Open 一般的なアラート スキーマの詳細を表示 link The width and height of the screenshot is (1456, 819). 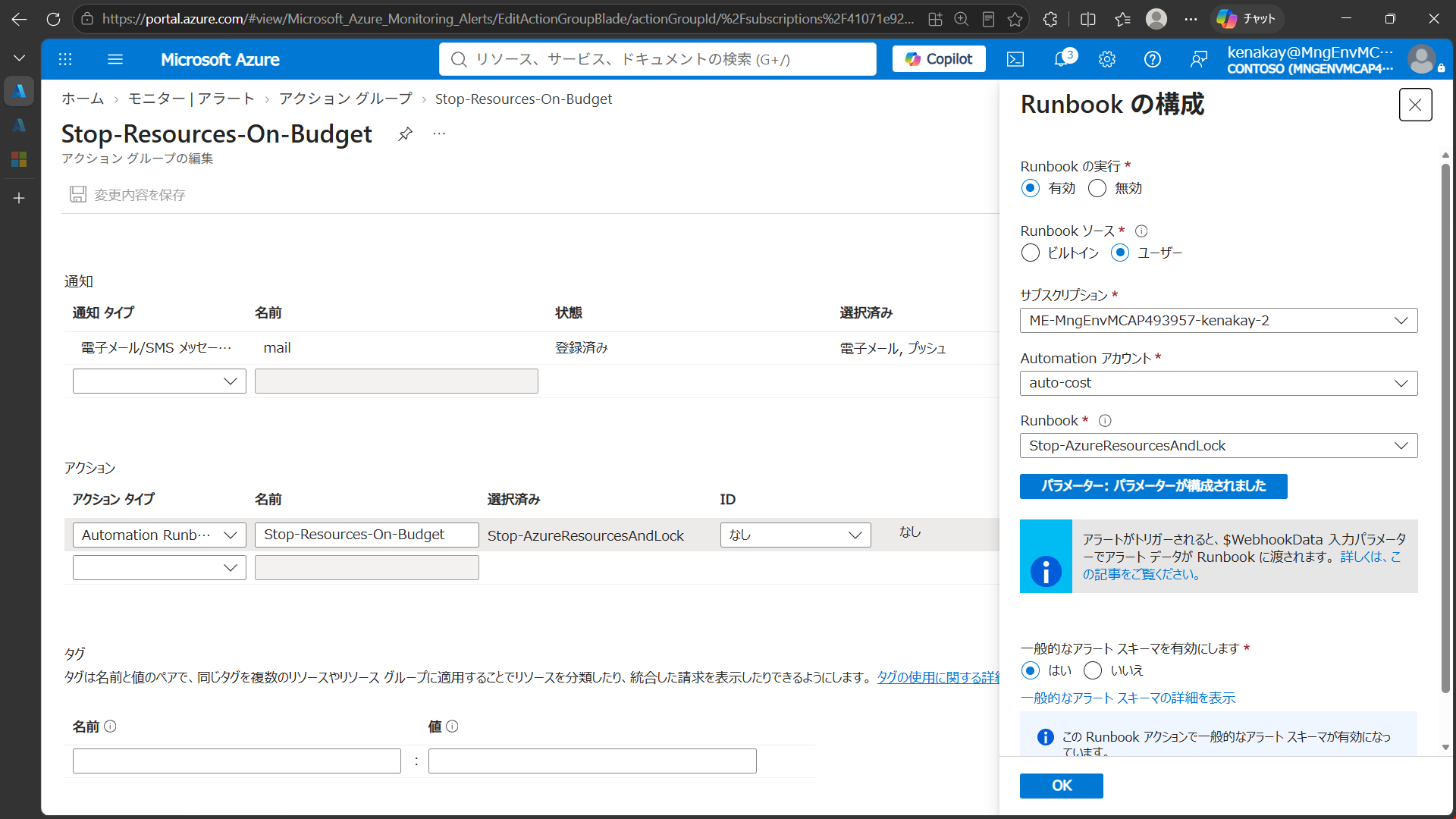1128,698
